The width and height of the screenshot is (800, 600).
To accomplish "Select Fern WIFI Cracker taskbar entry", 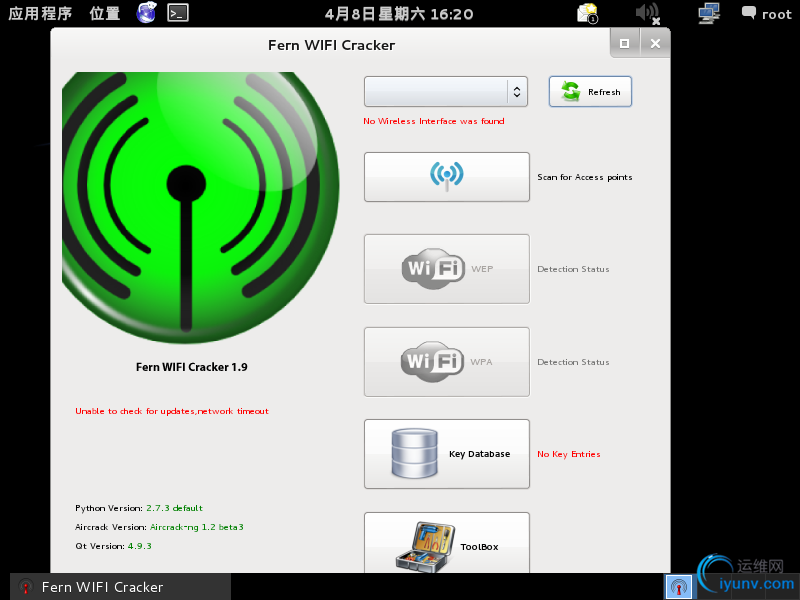I will (x=120, y=587).
